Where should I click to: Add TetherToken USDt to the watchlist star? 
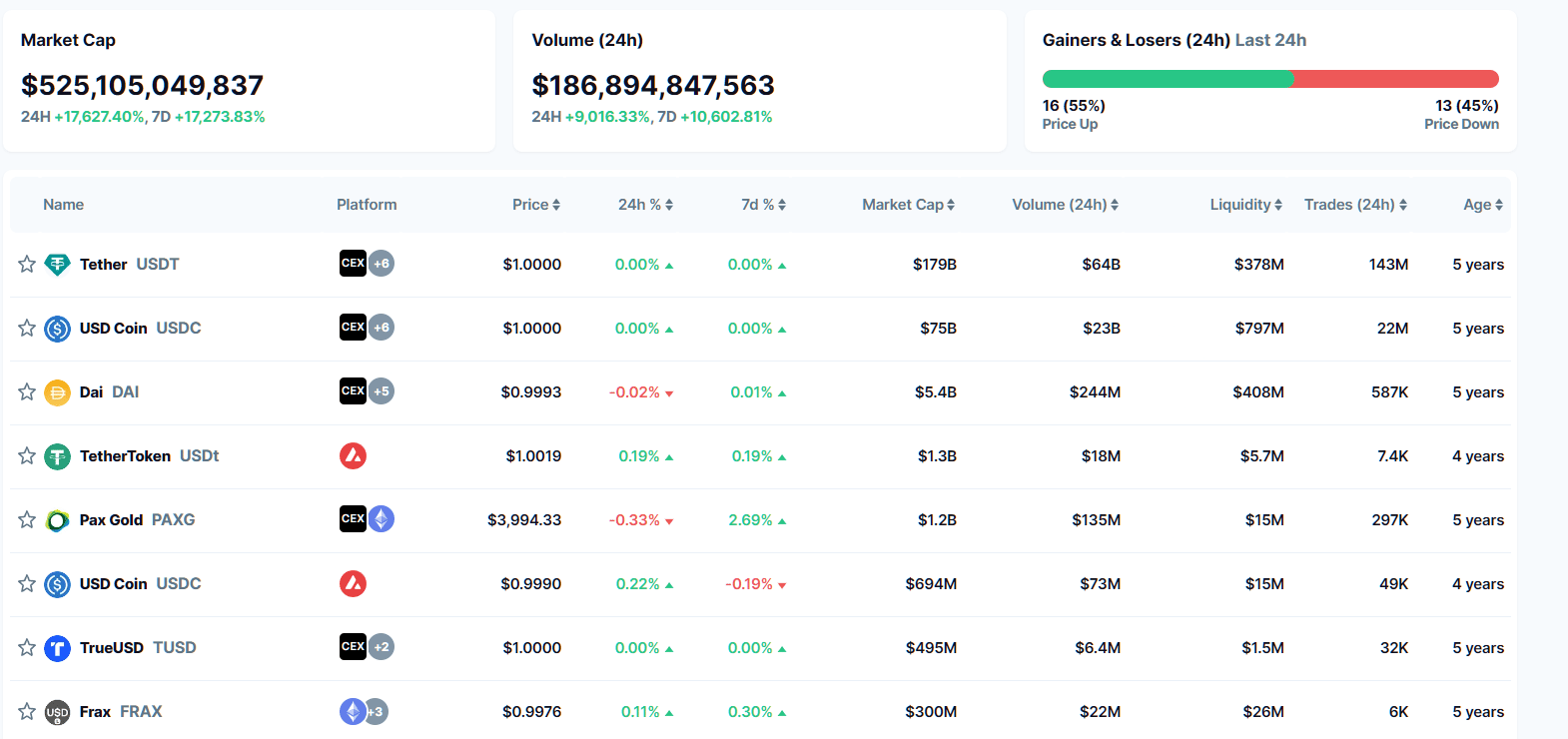27,455
